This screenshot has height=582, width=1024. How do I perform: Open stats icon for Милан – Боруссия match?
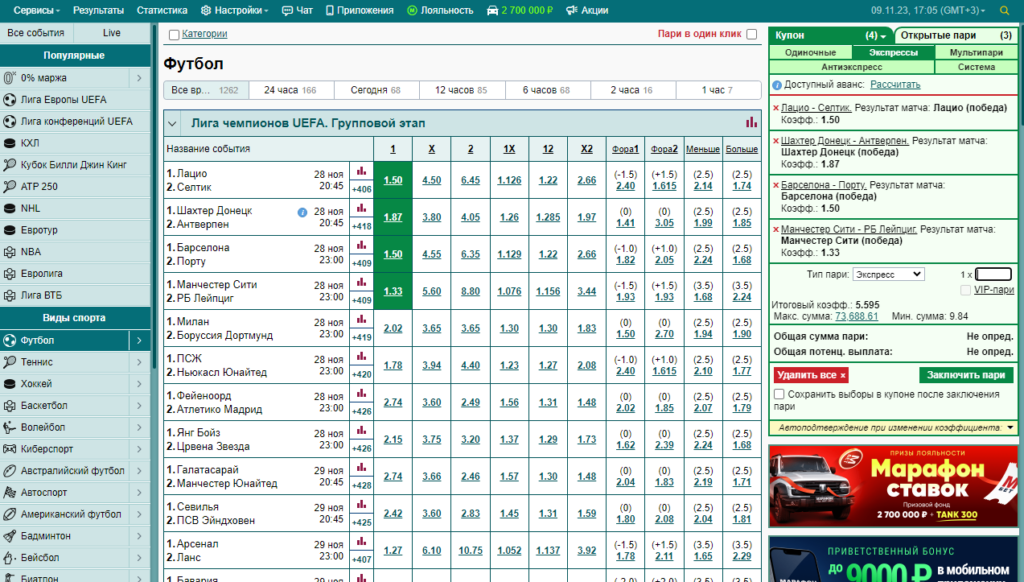coord(361,319)
